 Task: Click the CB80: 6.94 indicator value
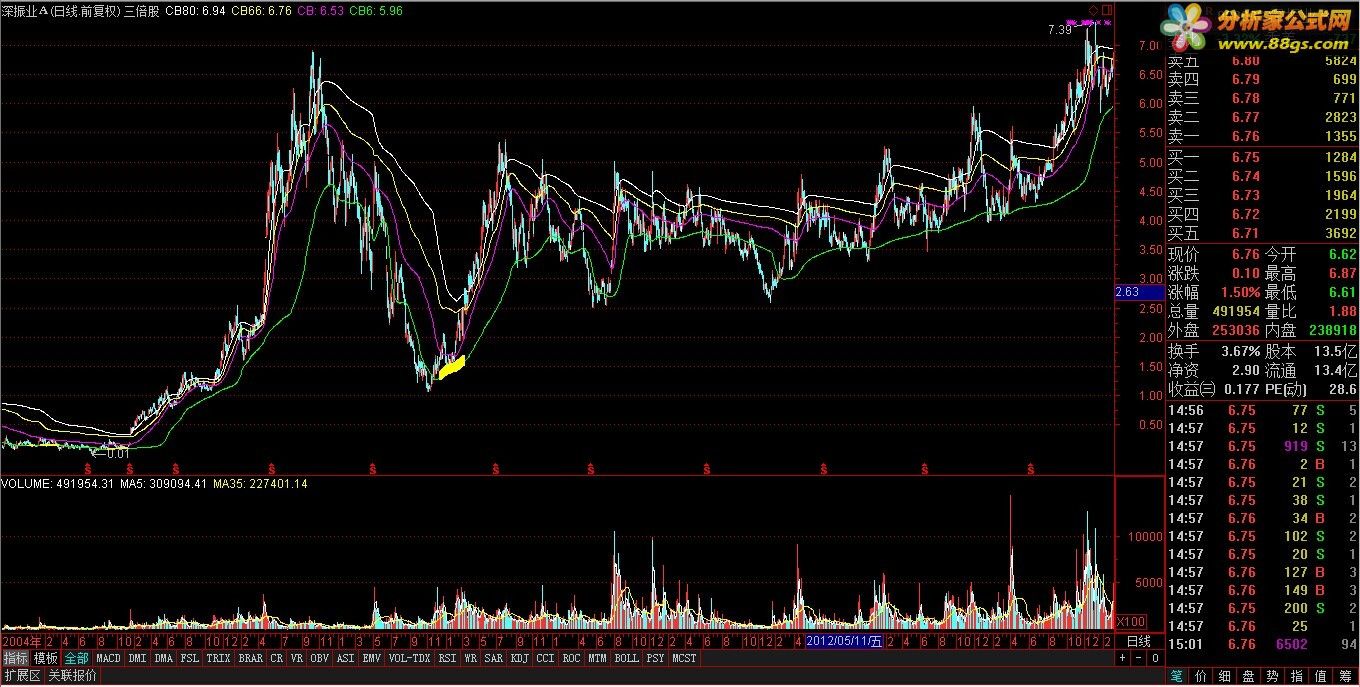tap(195, 10)
